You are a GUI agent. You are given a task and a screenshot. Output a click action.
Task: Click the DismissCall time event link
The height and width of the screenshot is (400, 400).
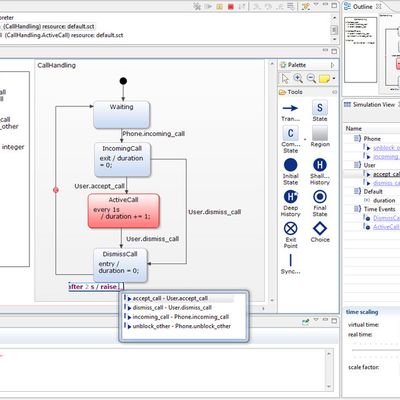click(386, 218)
